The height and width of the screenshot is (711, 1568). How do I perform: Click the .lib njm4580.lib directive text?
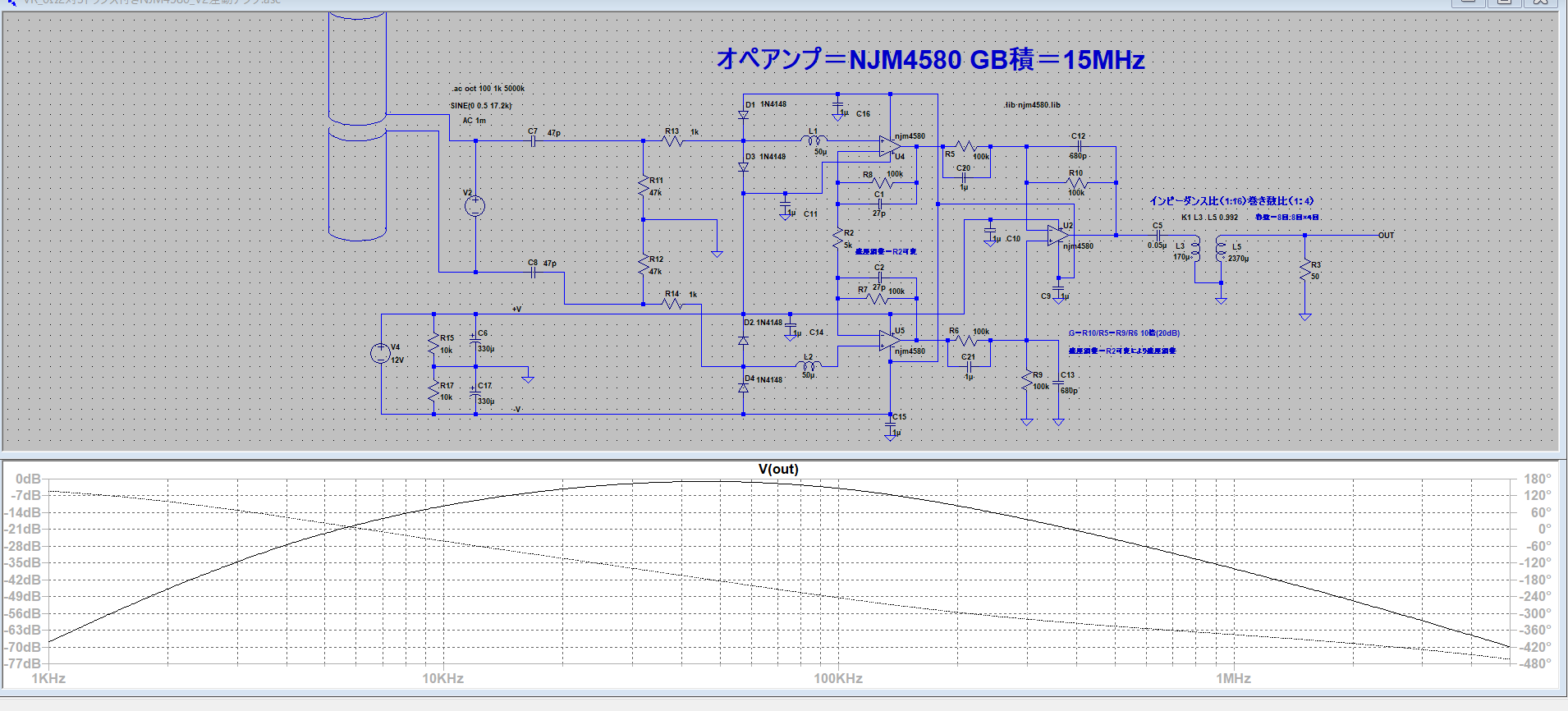pos(1032,105)
